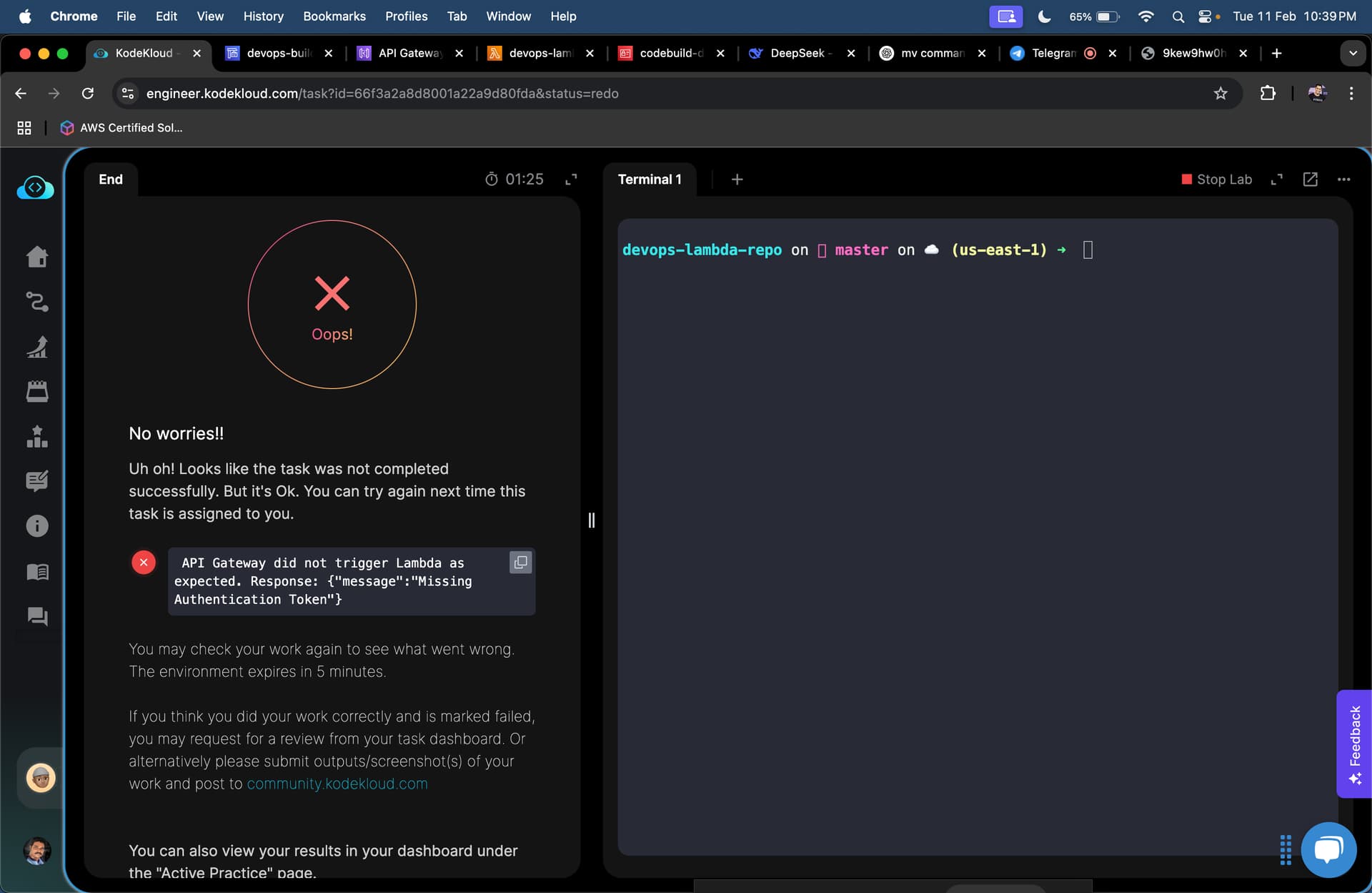Open the open-book documentation icon

[x=37, y=571]
